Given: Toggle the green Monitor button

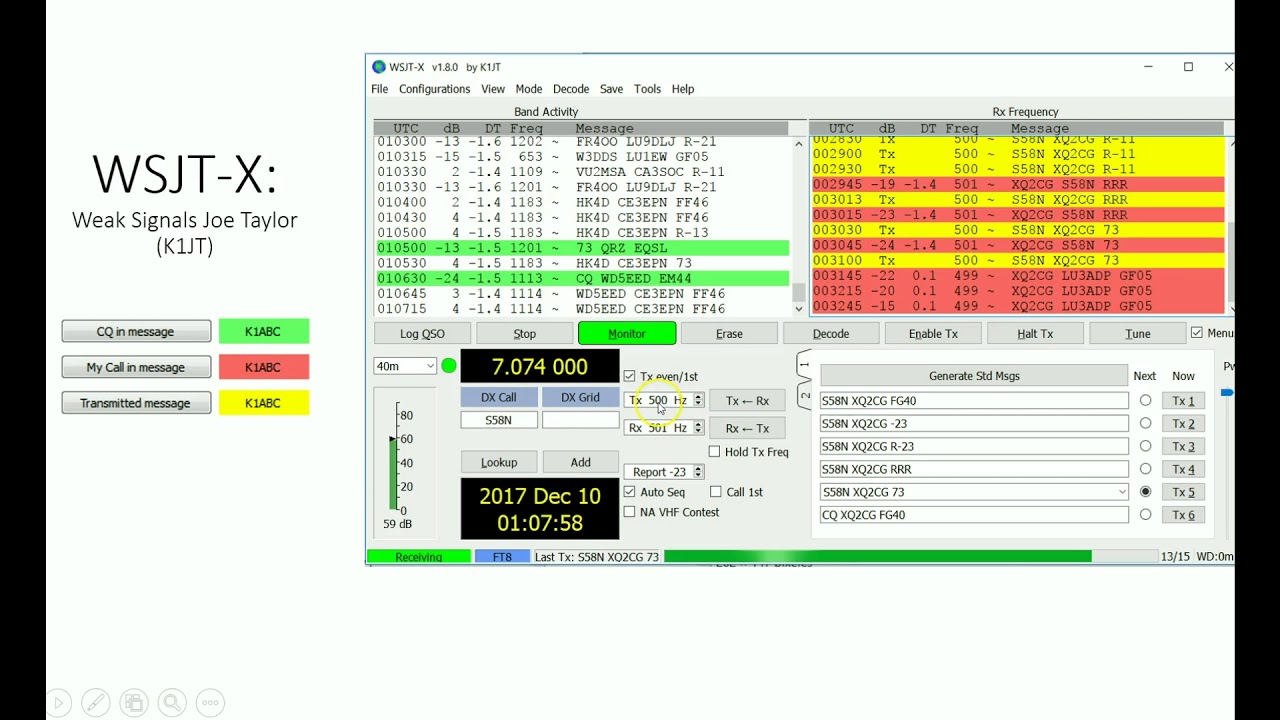Looking at the screenshot, I should click(627, 334).
